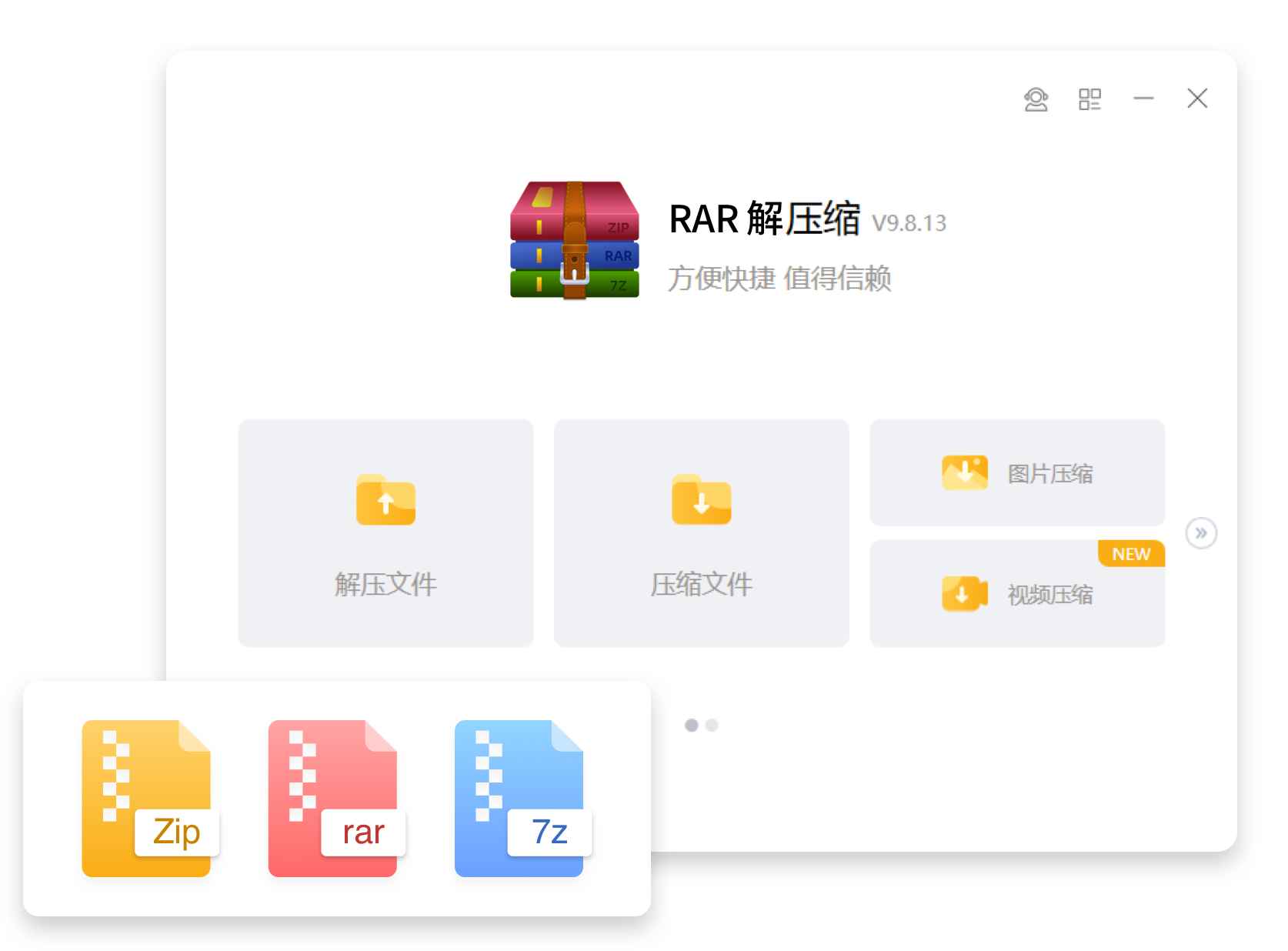Viewport: 1288px width, 951px height.
Task: Launch 视频压缩 from its card
Action: tap(1016, 593)
